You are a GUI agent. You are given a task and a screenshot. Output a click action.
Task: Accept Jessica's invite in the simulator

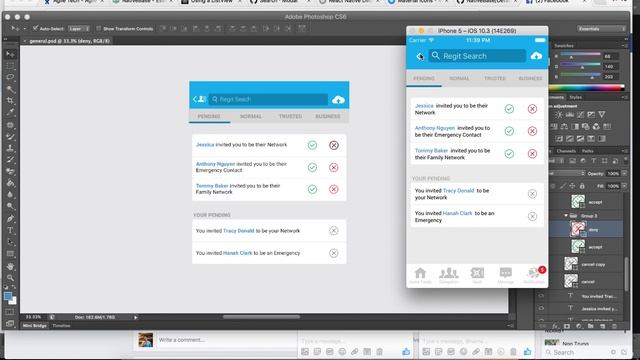point(509,109)
